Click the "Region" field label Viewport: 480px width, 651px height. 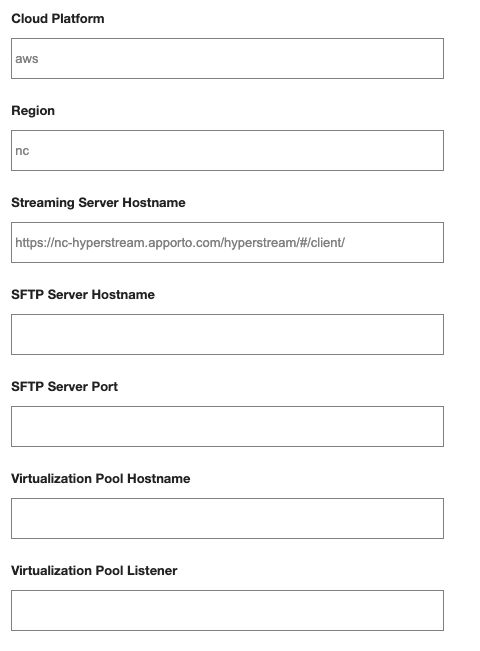click(33, 111)
